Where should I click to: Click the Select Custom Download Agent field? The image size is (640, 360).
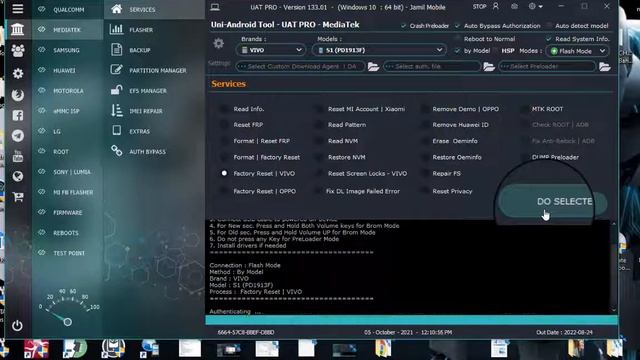click(x=300, y=67)
